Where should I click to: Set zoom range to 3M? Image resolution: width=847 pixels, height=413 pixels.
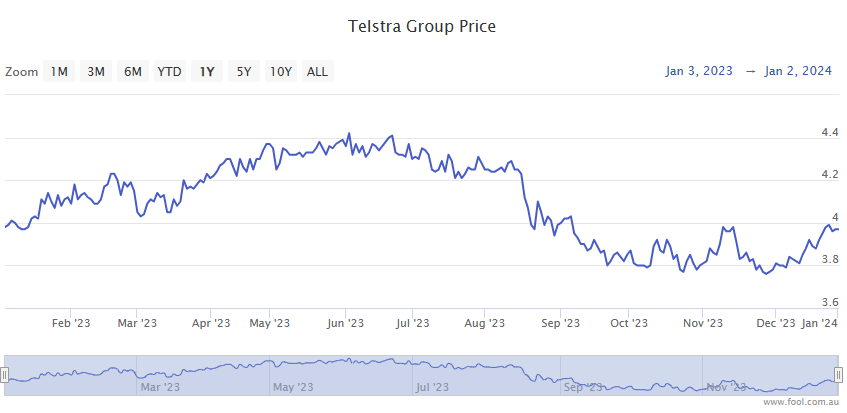(x=96, y=71)
